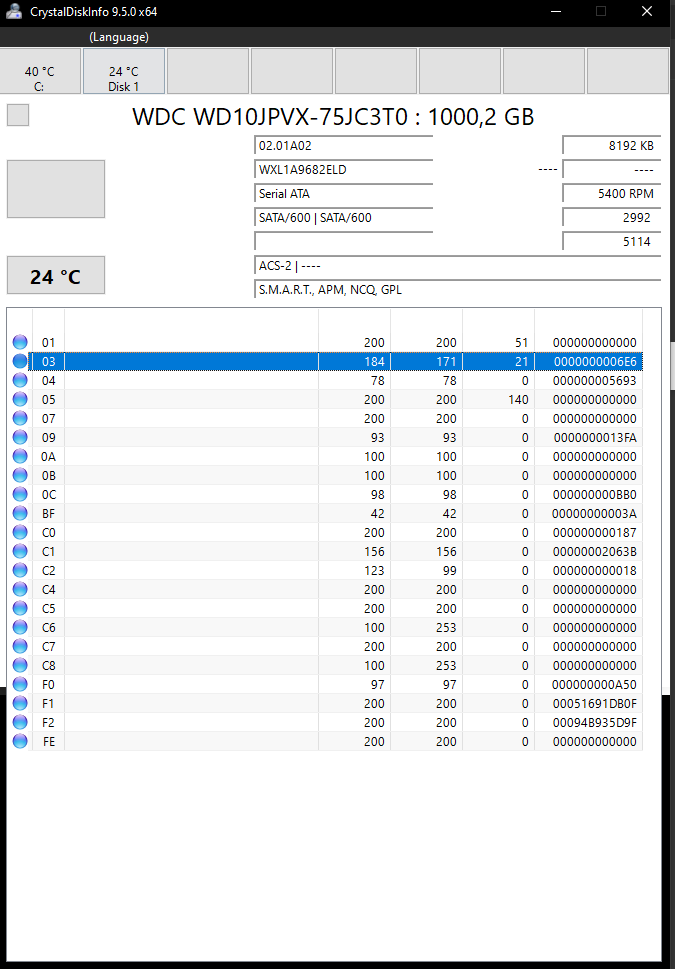Click the status orb for attribute F2
This screenshot has width=675, height=969.
tap(20, 722)
